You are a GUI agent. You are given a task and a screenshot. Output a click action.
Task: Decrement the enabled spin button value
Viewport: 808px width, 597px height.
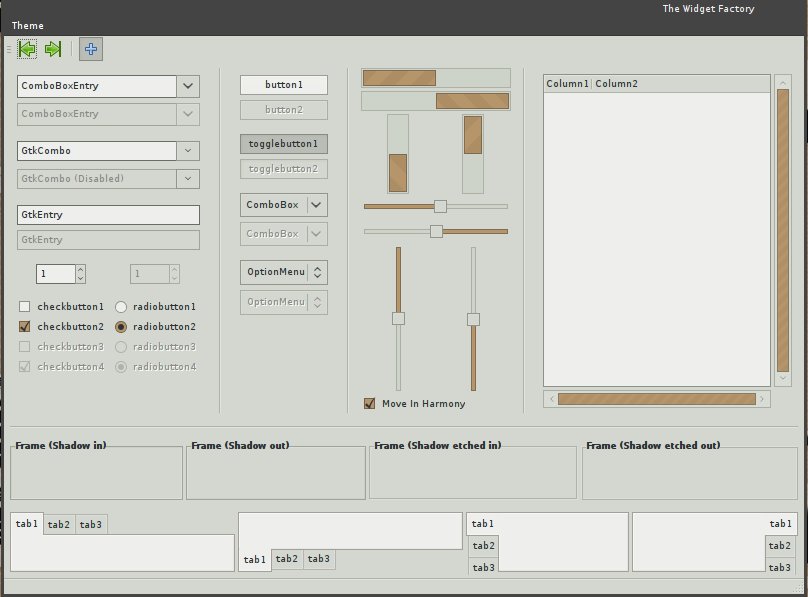click(x=80, y=279)
